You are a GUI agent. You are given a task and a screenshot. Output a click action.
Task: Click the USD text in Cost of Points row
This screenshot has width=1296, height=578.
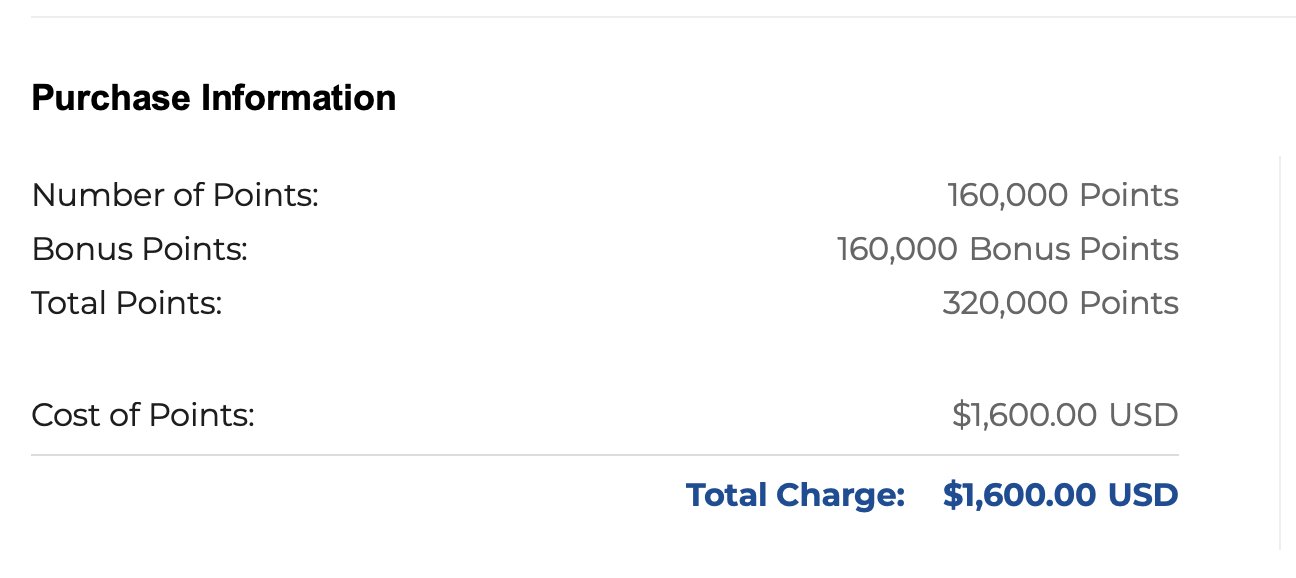click(x=1144, y=415)
